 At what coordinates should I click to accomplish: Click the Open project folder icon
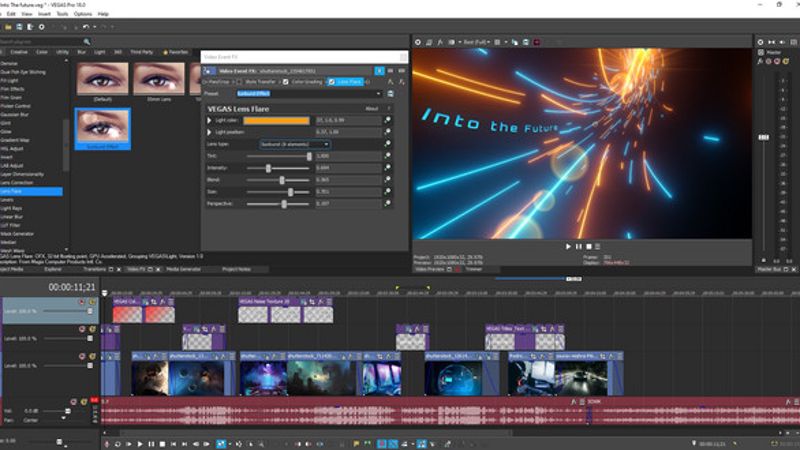pos(9,27)
